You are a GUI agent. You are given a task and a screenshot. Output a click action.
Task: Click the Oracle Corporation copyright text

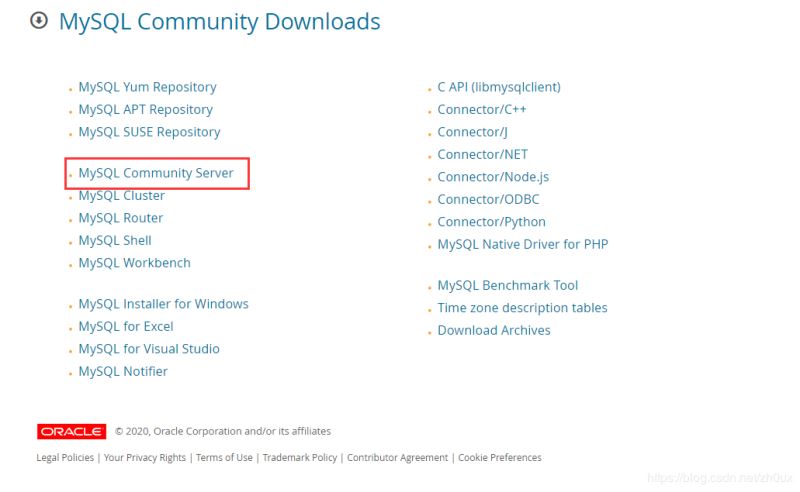tap(223, 431)
